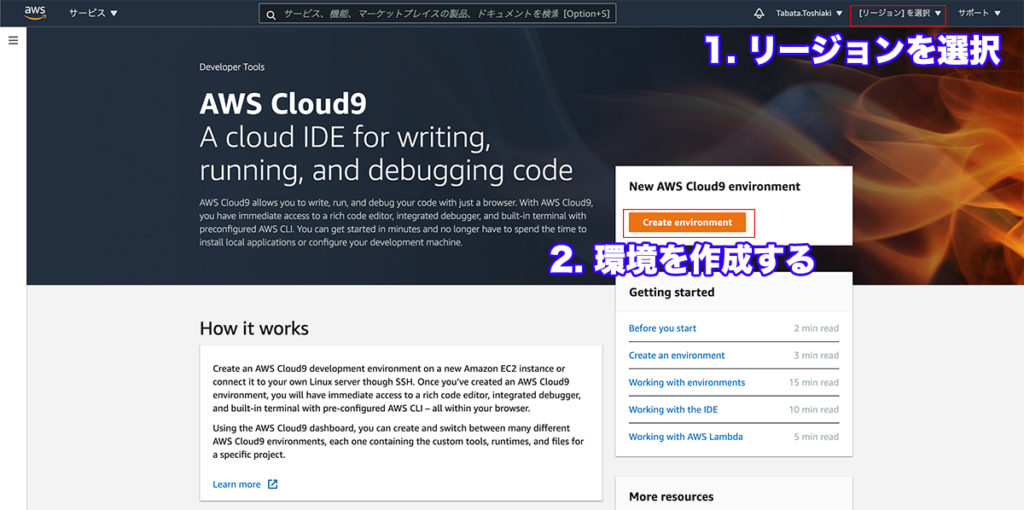
Task: Click the Create environment button
Action: (x=687, y=222)
